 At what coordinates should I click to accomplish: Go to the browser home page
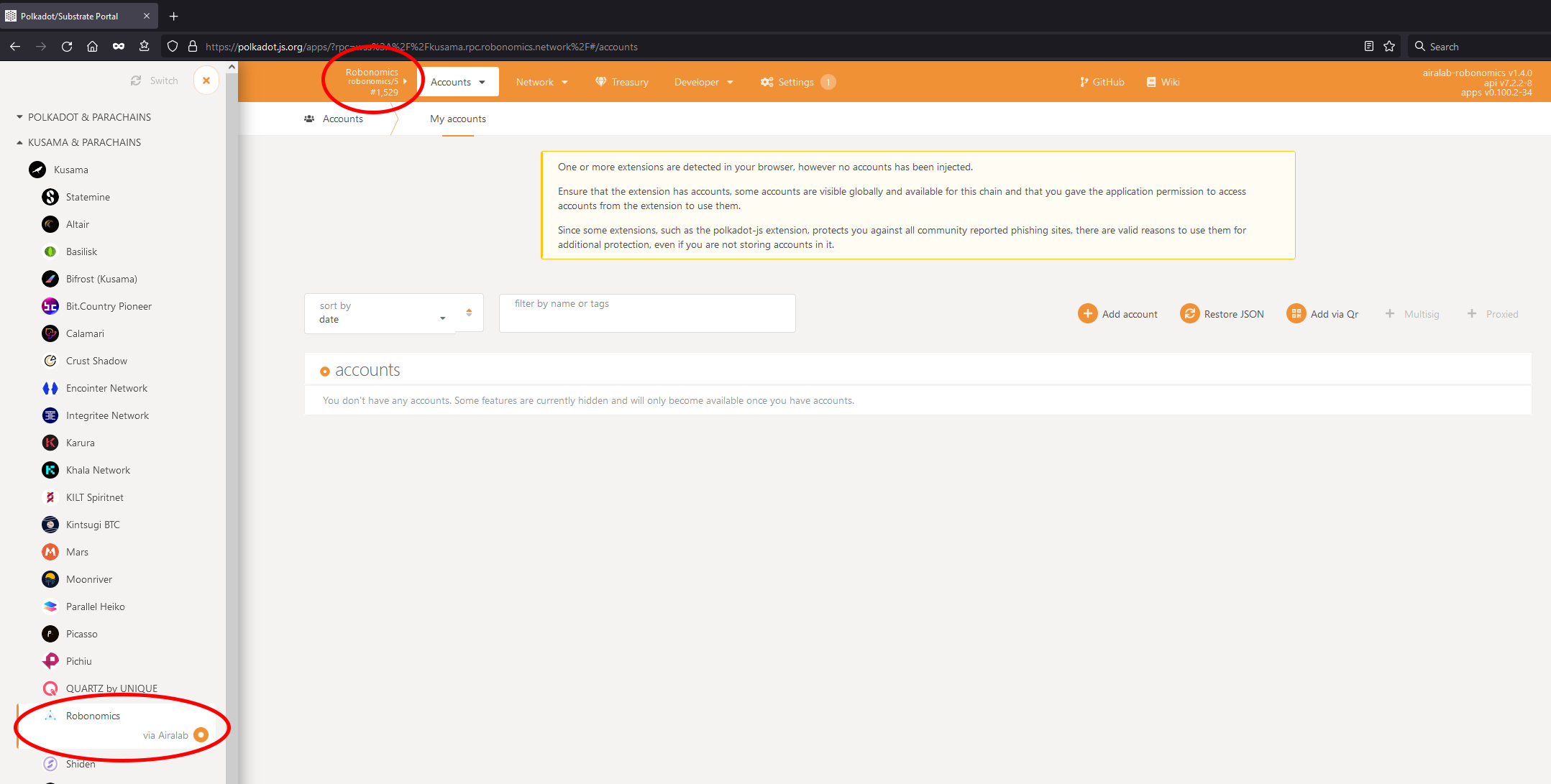tap(92, 46)
